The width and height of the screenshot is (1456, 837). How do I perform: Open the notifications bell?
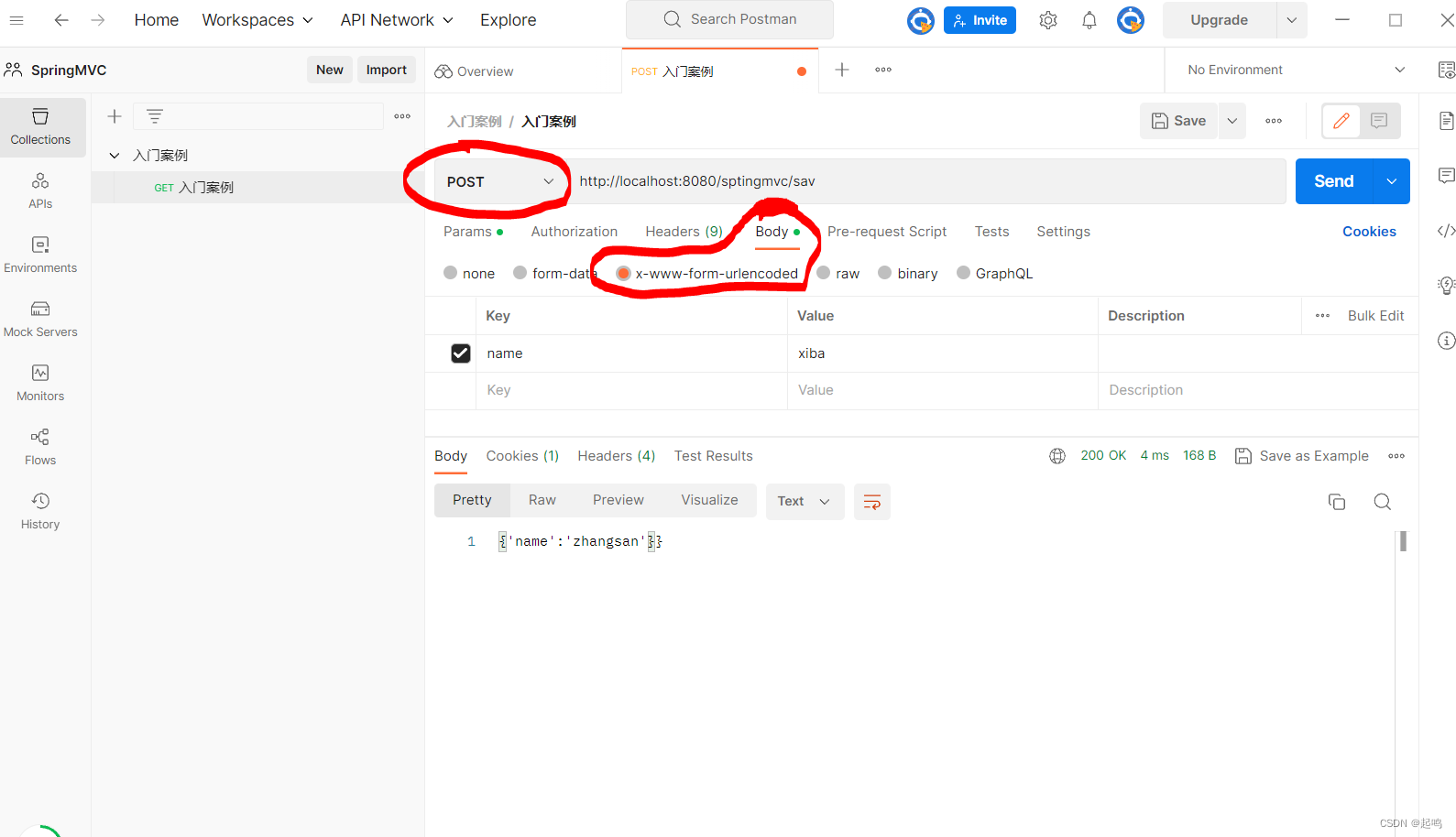tap(1089, 20)
